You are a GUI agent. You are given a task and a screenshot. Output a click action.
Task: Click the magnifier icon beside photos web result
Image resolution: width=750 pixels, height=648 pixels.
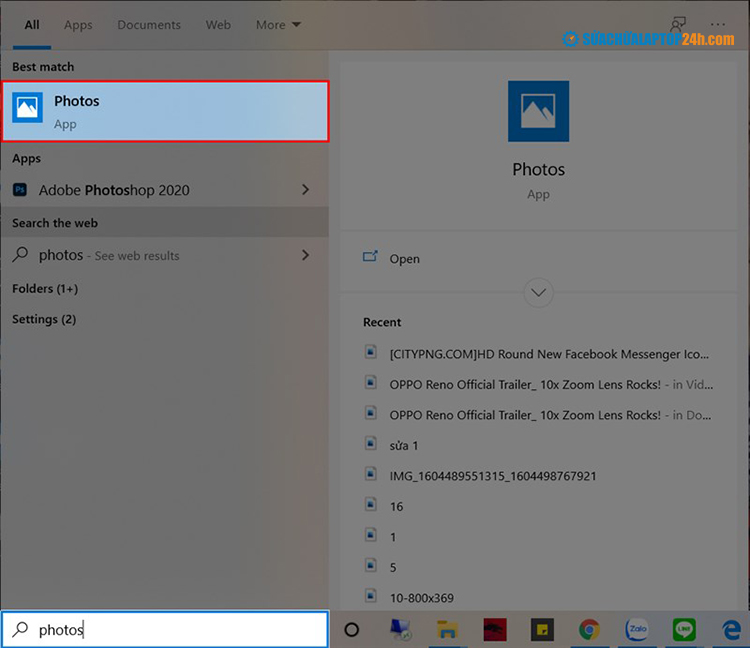coord(20,254)
